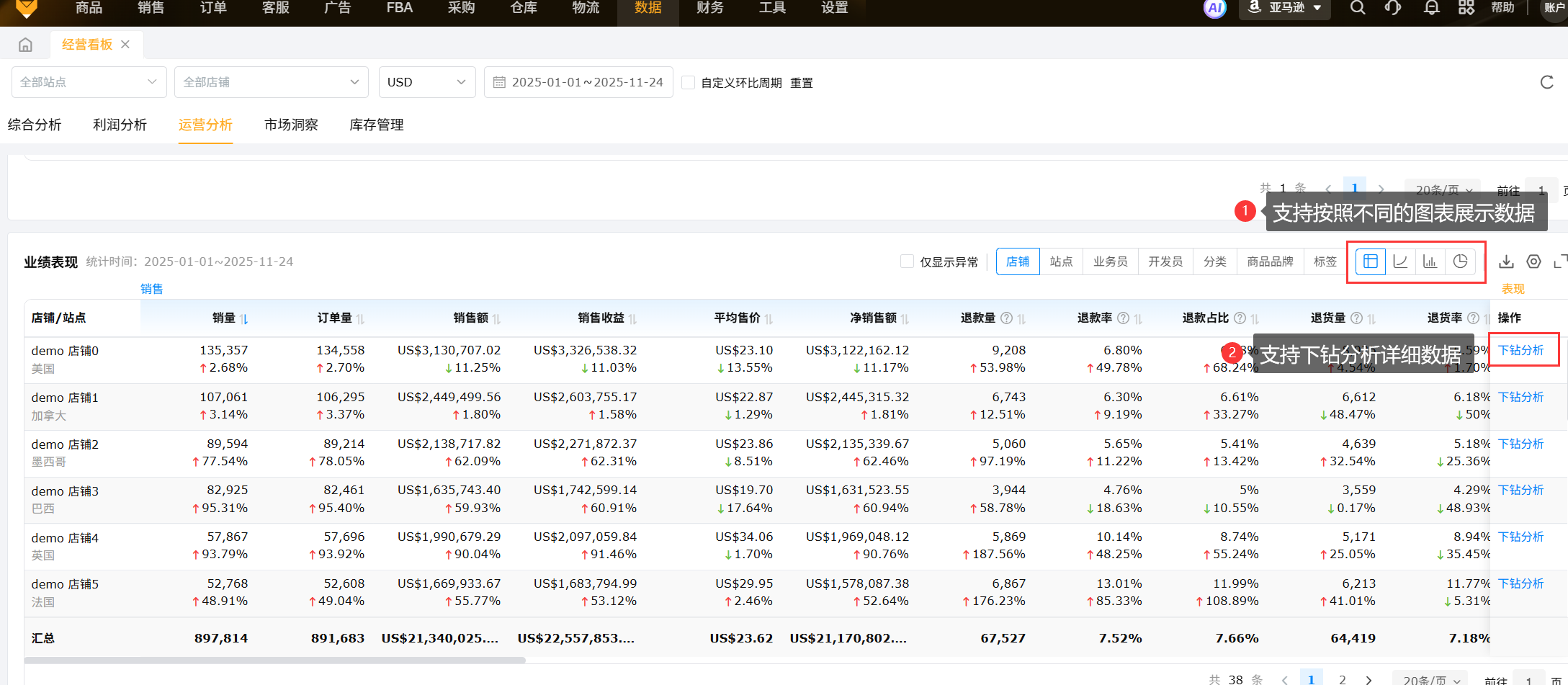Open the AI assistant icon
Viewport: 1568px width, 685px height.
[x=1214, y=9]
